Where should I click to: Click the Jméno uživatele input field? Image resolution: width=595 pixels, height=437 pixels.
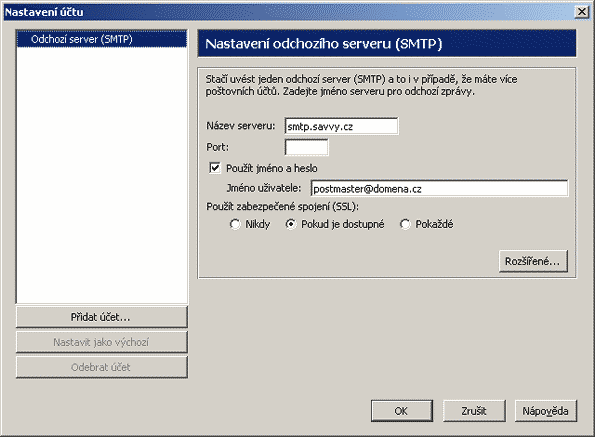pyautogui.click(x=439, y=188)
